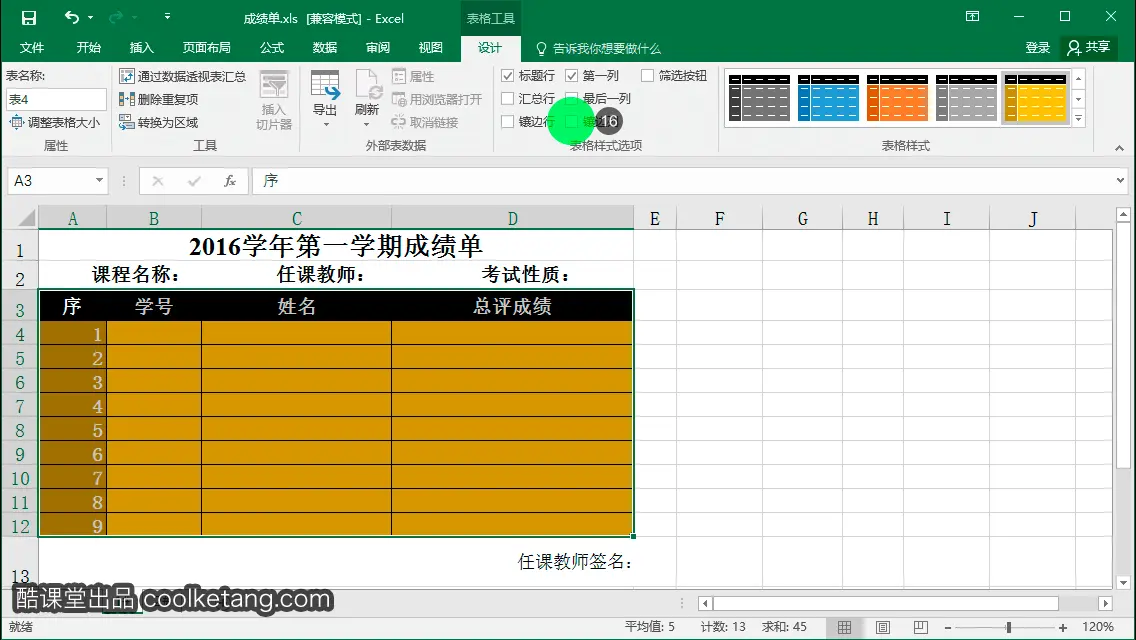The height and width of the screenshot is (640, 1136).
Task: Click vertical scrollbar down arrow
Action: [1123, 582]
